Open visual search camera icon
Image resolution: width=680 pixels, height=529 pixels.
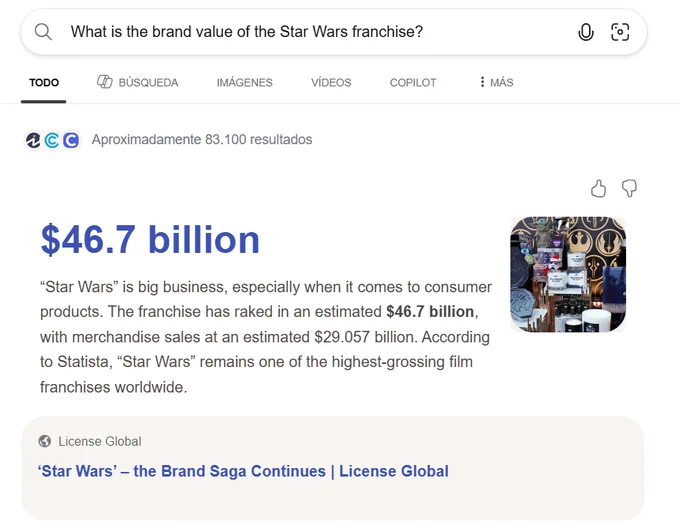[x=620, y=32]
